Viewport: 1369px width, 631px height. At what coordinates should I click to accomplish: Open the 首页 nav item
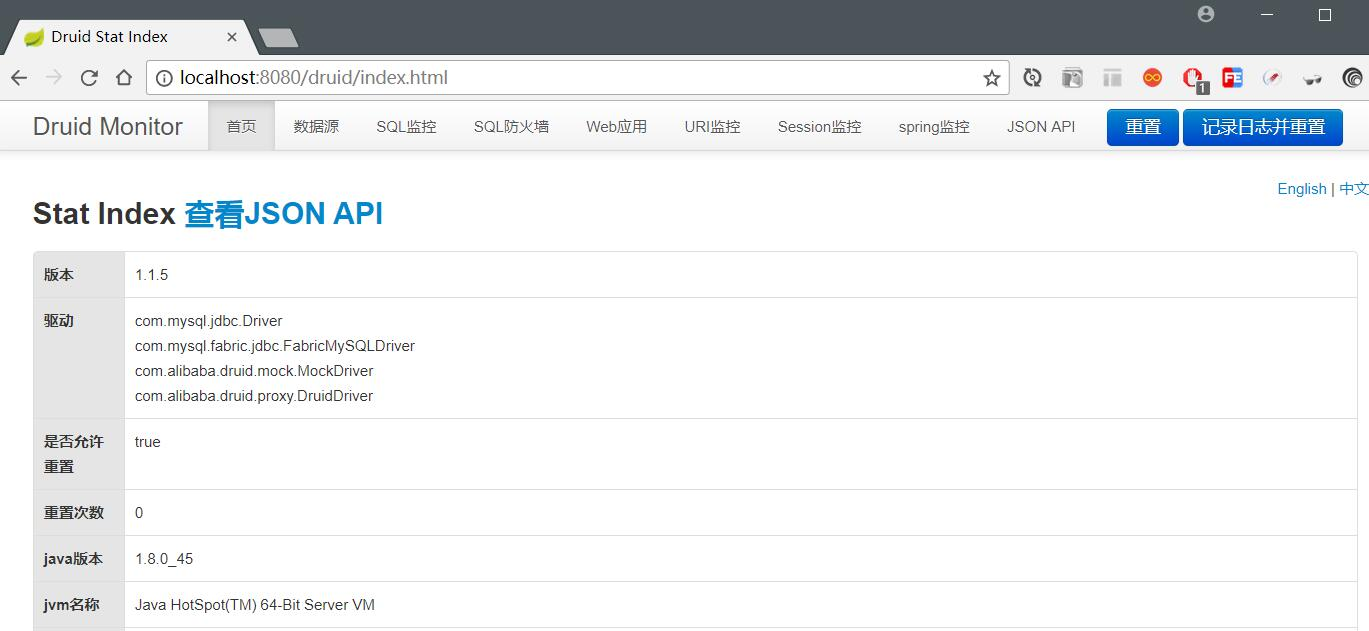[x=241, y=126]
